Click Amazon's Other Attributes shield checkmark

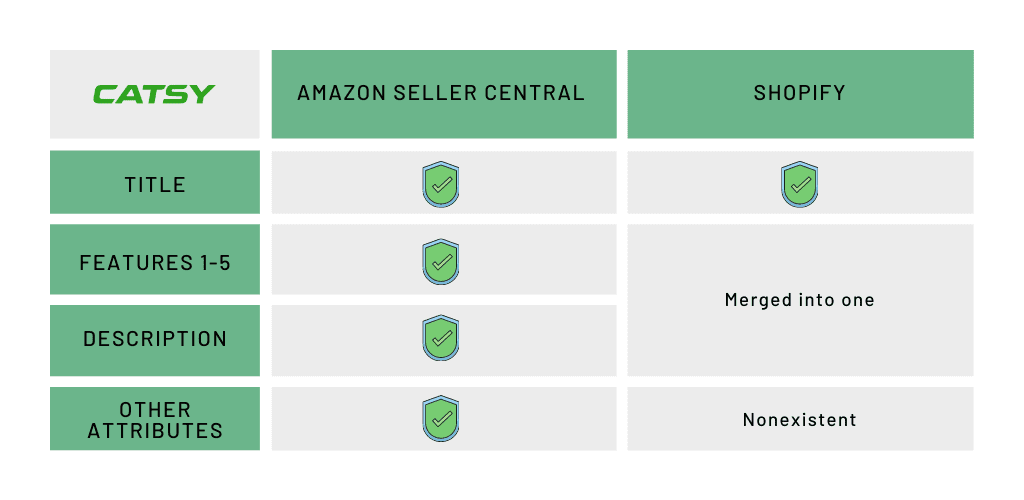[441, 418]
